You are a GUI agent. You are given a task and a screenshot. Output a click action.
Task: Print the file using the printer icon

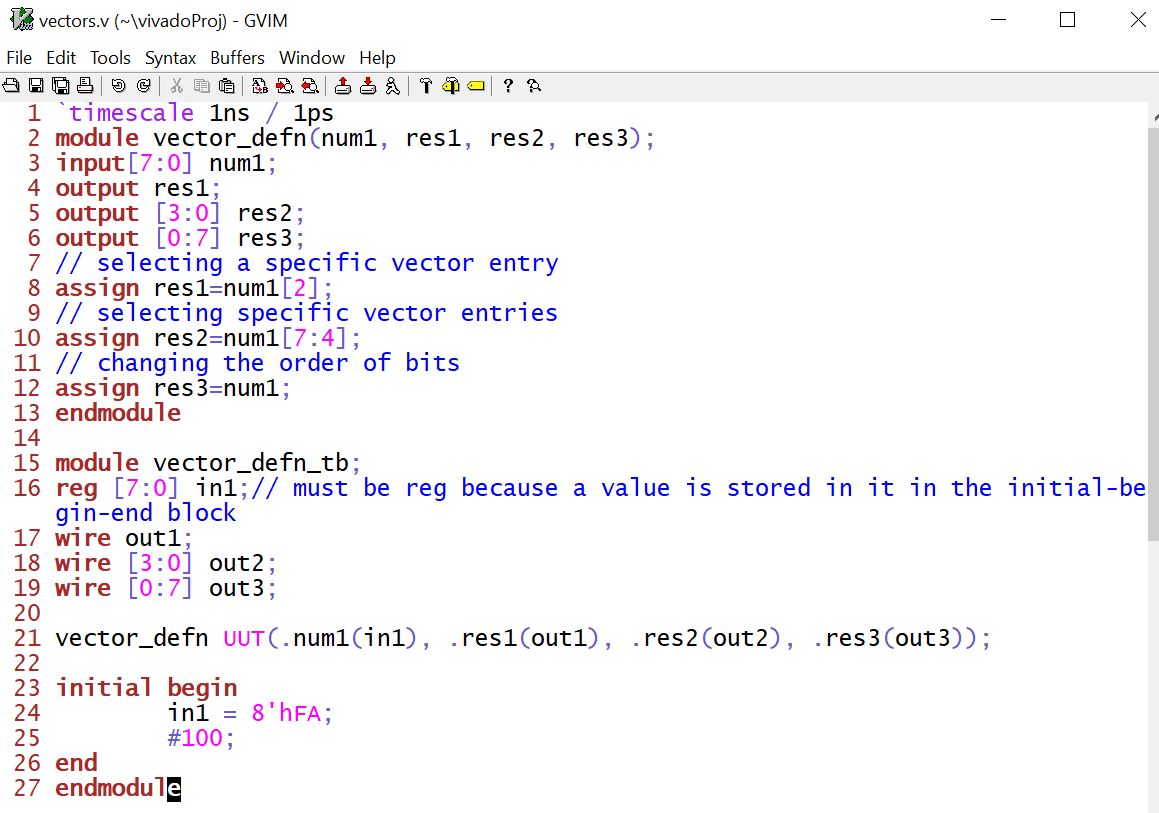(85, 86)
